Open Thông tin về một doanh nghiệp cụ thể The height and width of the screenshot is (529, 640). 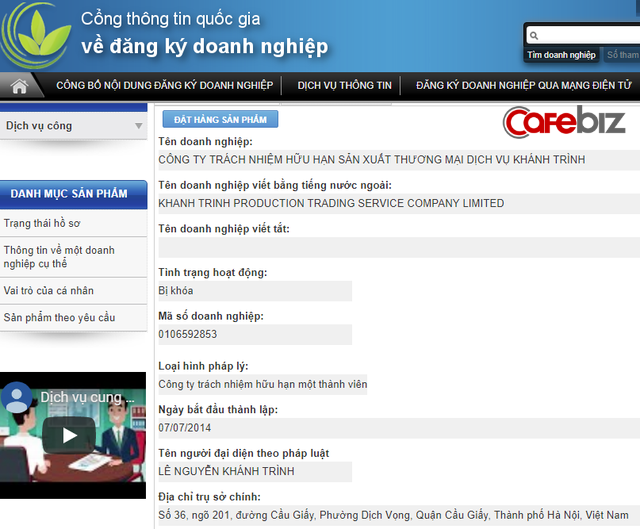point(59,257)
